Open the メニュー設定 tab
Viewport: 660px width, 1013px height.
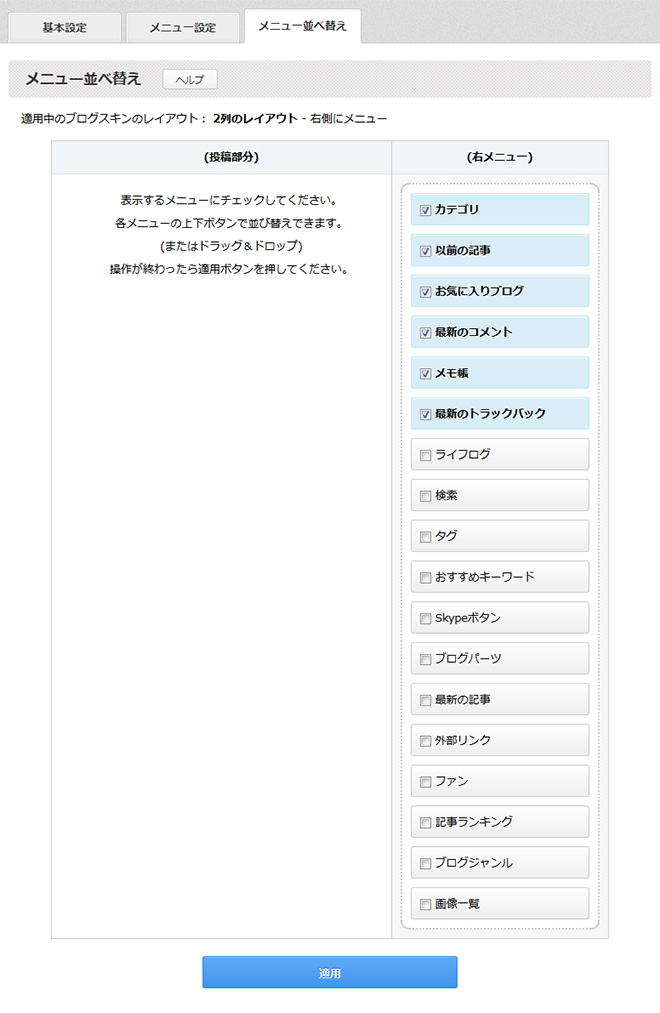pos(183,28)
